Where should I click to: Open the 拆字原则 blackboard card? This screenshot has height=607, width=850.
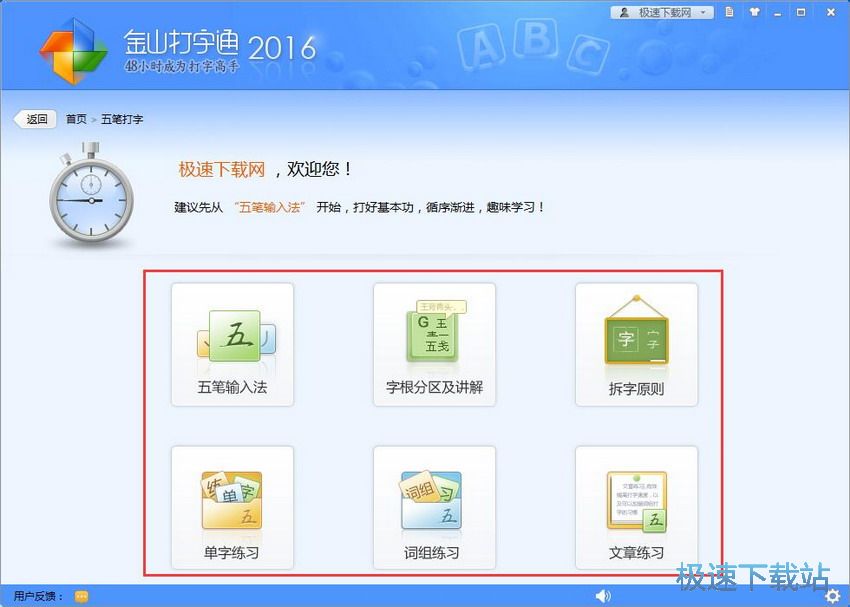click(x=636, y=345)
